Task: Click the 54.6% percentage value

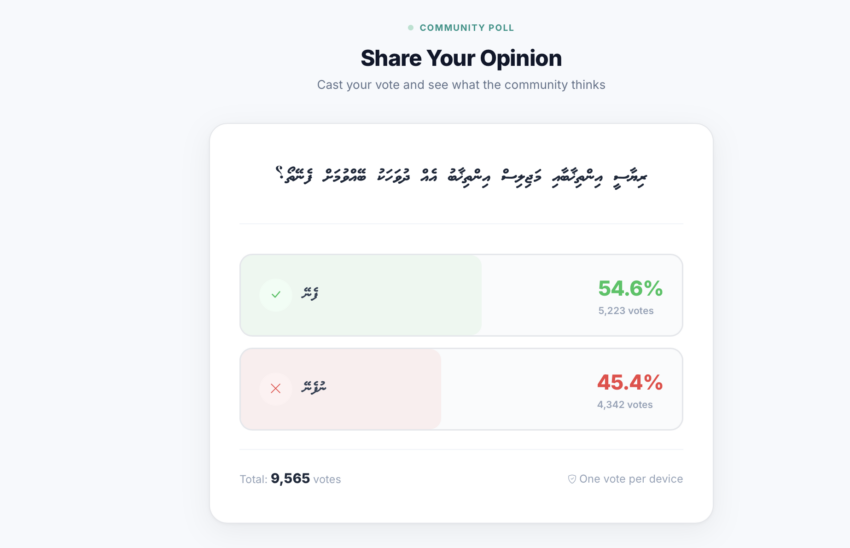Action: click(x=630, y=289)
